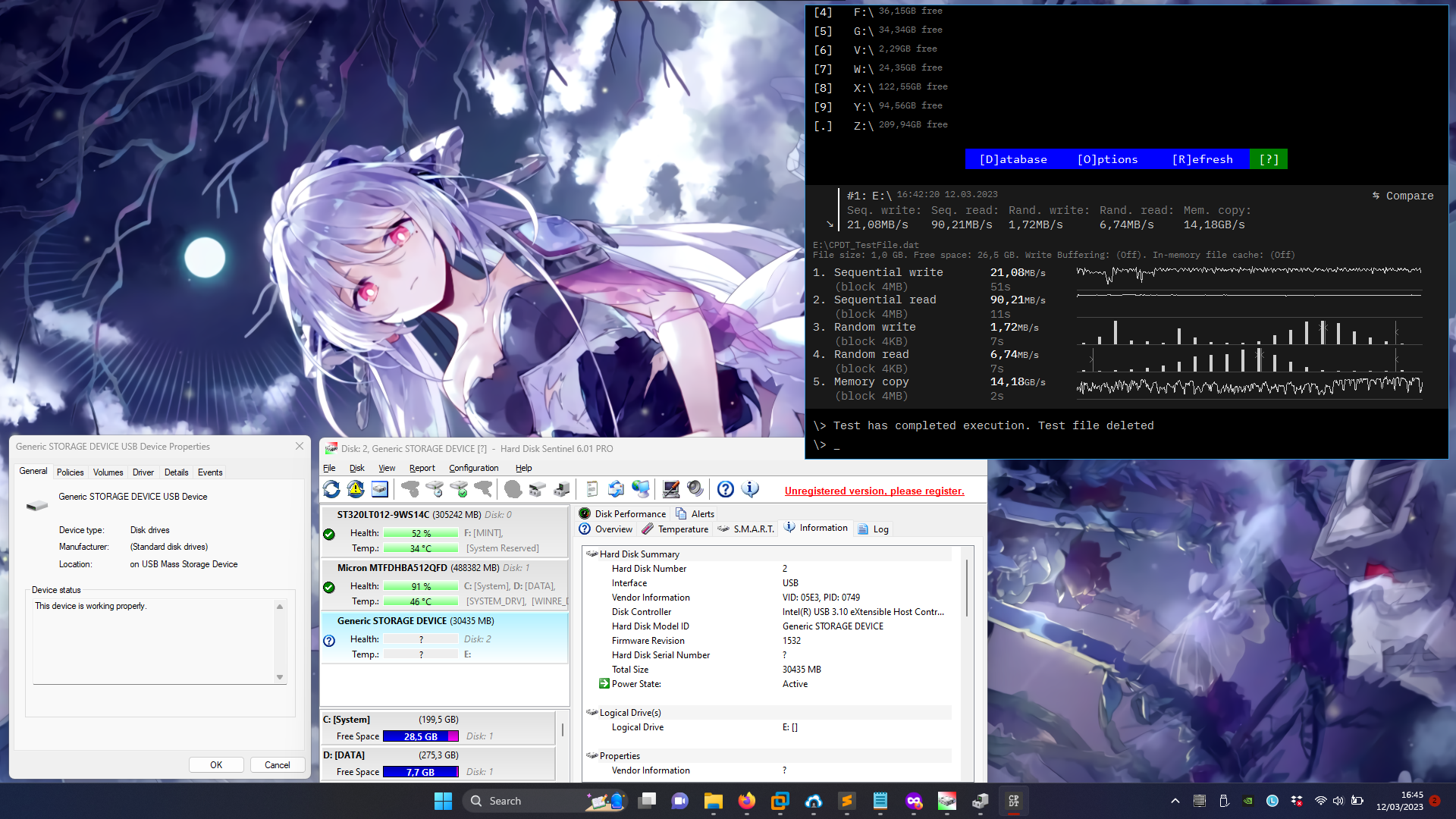Open the Driver tab in Properties dialog
1456x819 pixels.
[x=143, y=472]
